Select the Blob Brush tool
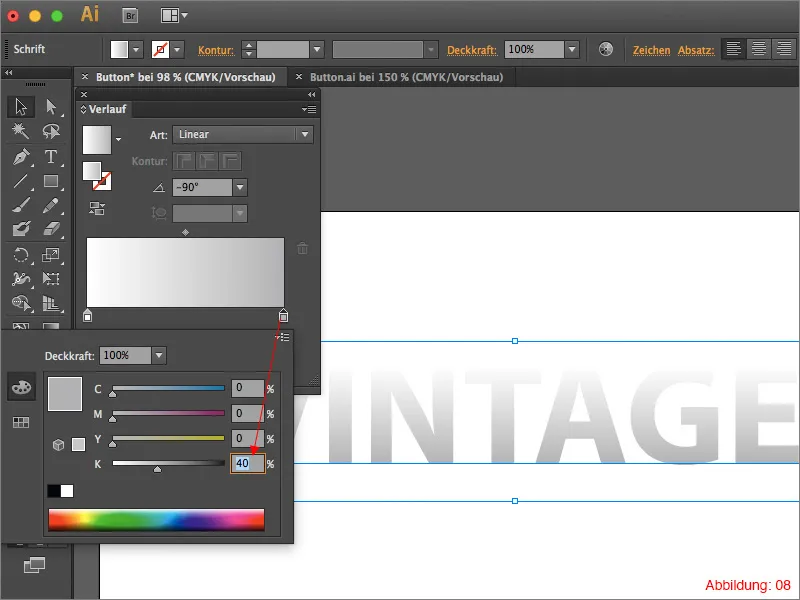 pyautogui.click(x=21, y=229)
